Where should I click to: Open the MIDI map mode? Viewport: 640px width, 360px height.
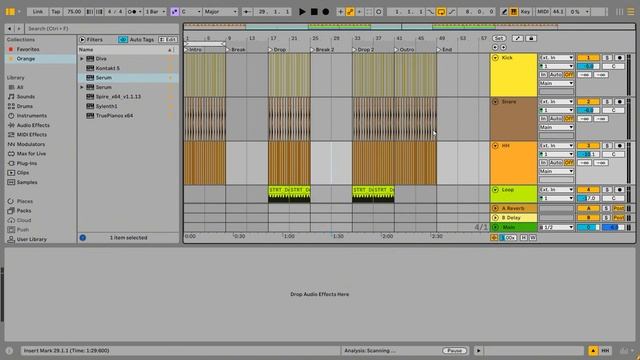(543, 12)
